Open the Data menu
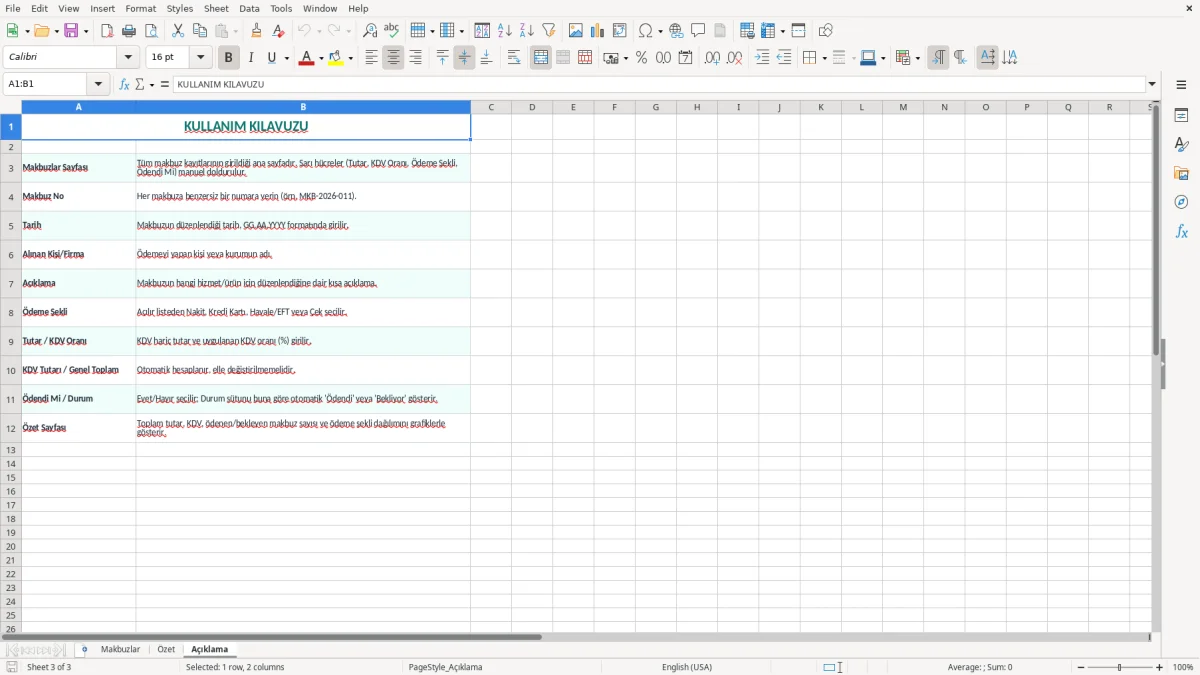 [249, 8]
